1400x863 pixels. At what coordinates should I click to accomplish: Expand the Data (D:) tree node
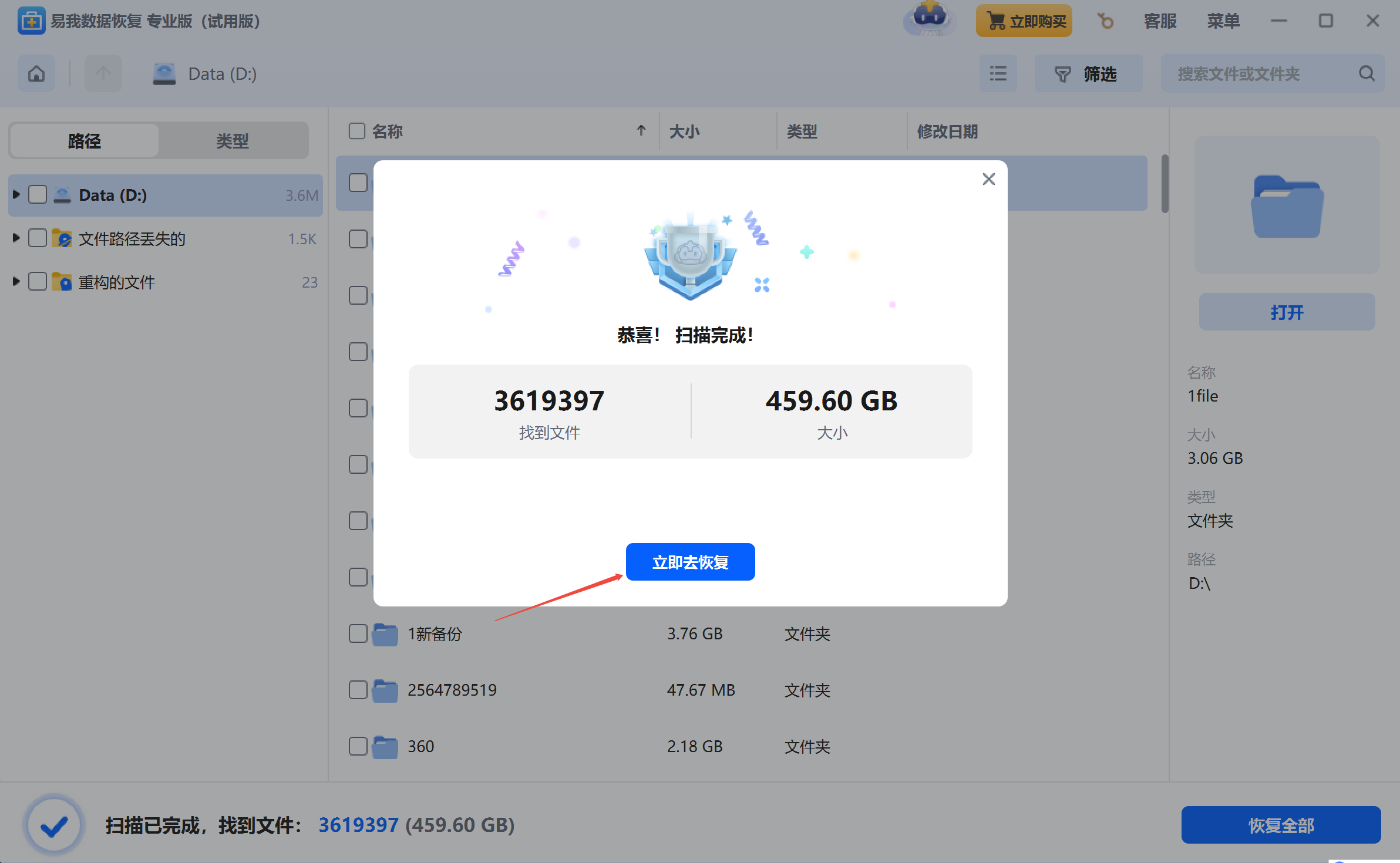16,195
